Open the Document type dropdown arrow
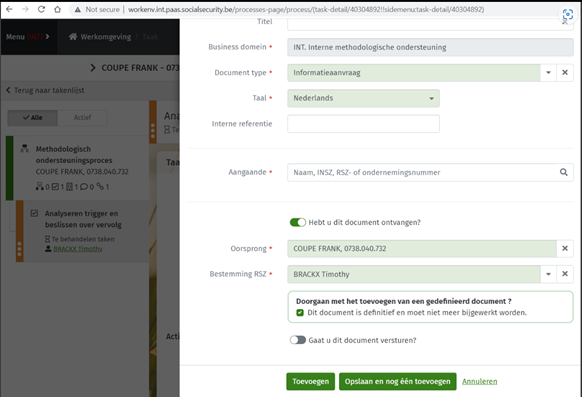Image resolution: width=582 pixels, height=397 pixels. [x=548, y=72]
